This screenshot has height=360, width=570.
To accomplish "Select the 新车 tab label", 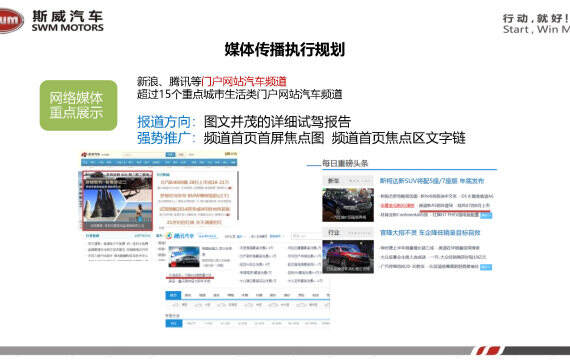I will tap(334, 181).
